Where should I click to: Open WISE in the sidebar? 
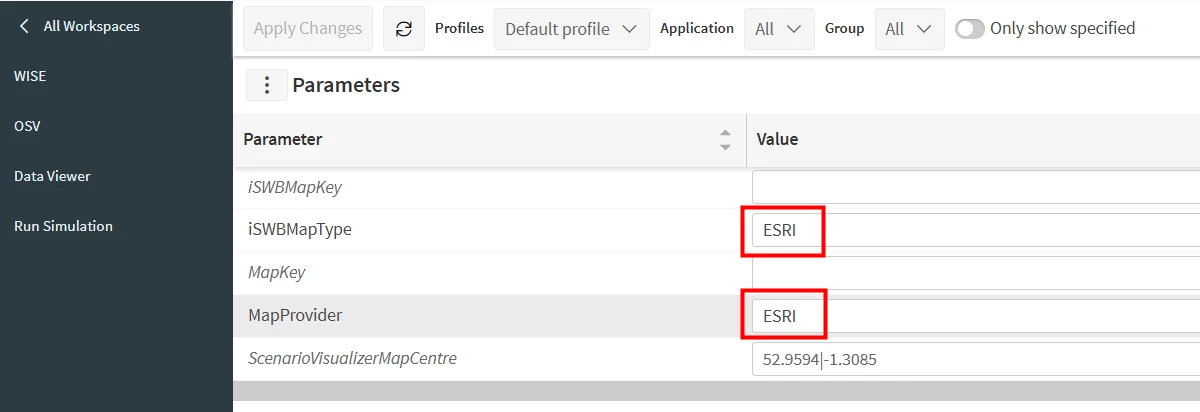[x=30, y=76]
